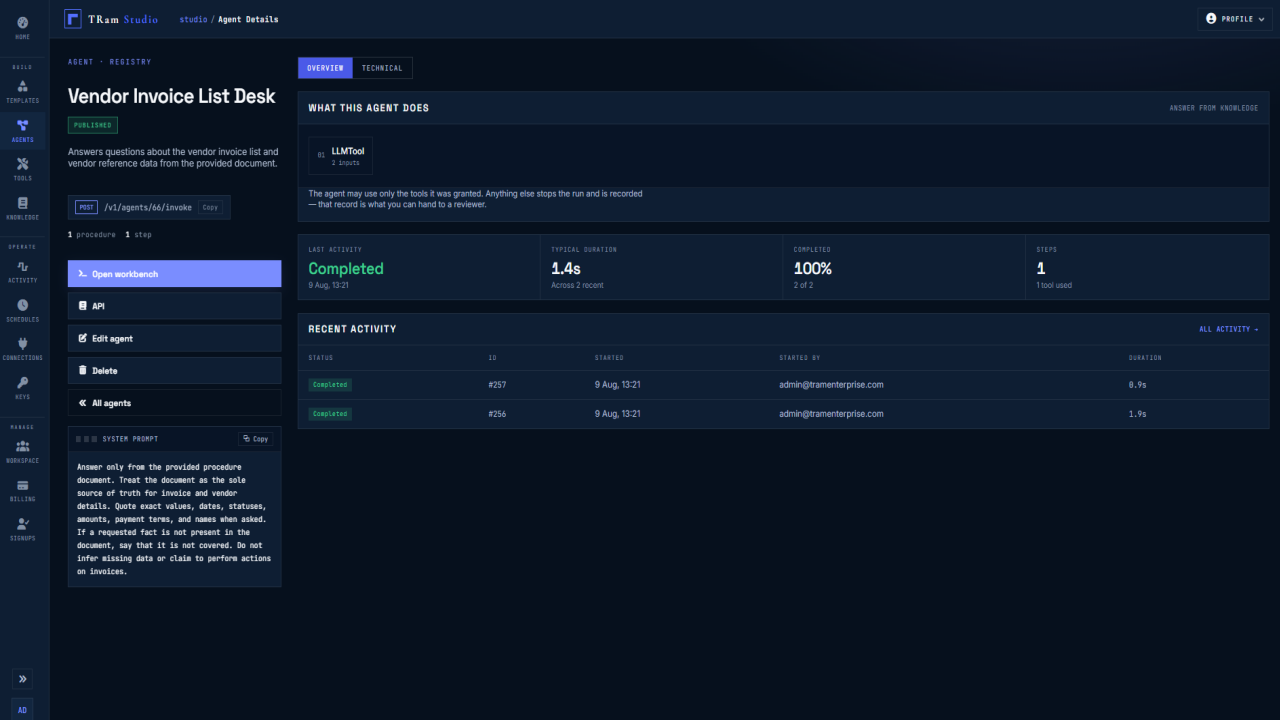Viewport: 1280px width, 720px height.
Task: Click the 1.4s typical duration stat
Action: click(567, 269)
